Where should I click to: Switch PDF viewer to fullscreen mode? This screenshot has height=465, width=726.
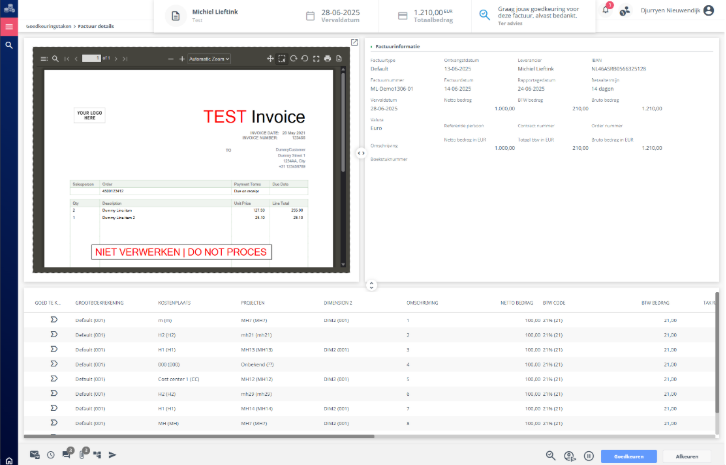click(x=316, y=58)
